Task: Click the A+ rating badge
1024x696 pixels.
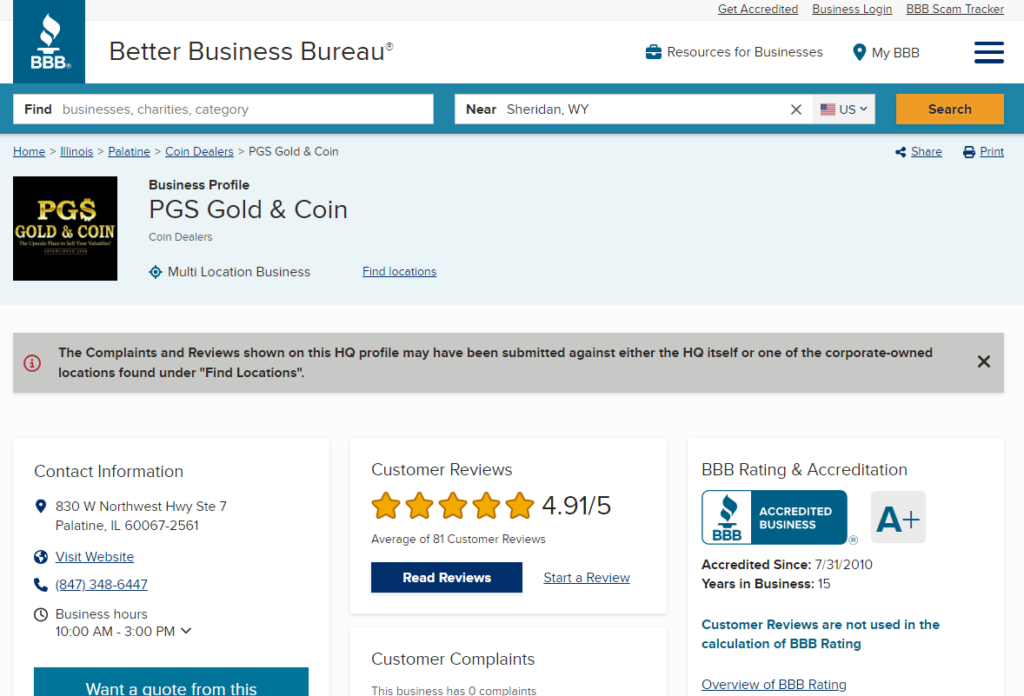Action: 898,517
